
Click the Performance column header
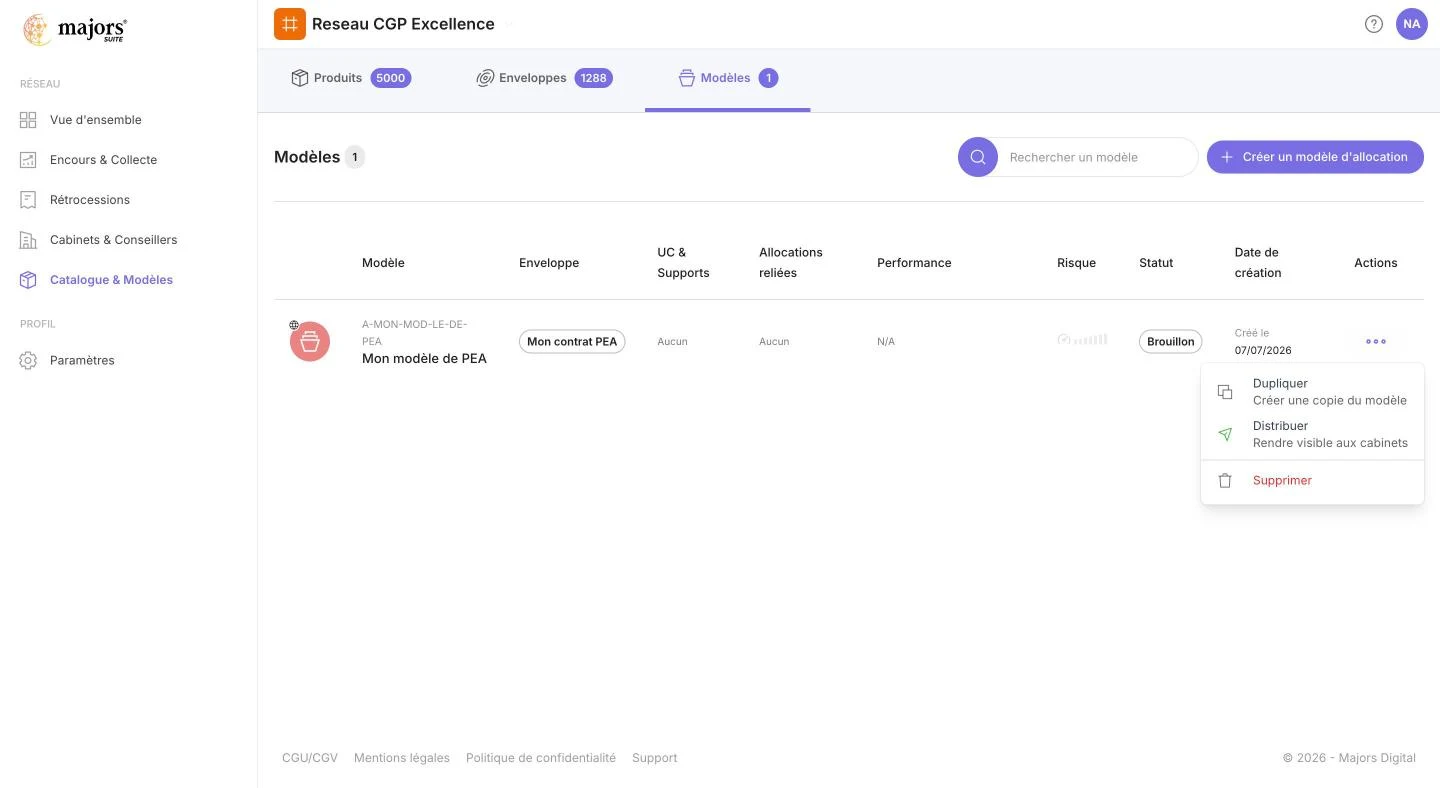pos(914,263)
